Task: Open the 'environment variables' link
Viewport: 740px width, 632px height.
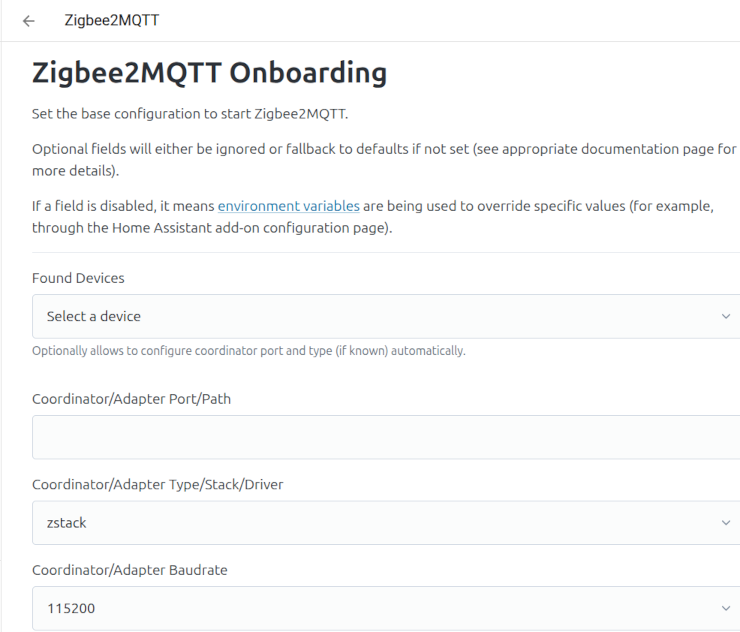Action: click(288, 206)
